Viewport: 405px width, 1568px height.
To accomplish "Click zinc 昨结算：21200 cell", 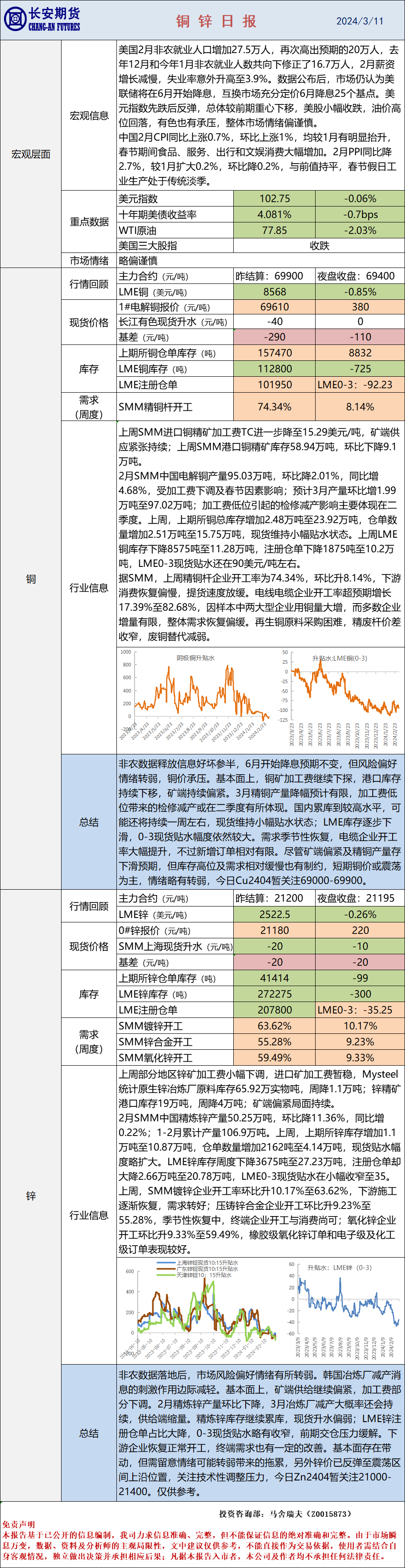I will coord(275,898).
